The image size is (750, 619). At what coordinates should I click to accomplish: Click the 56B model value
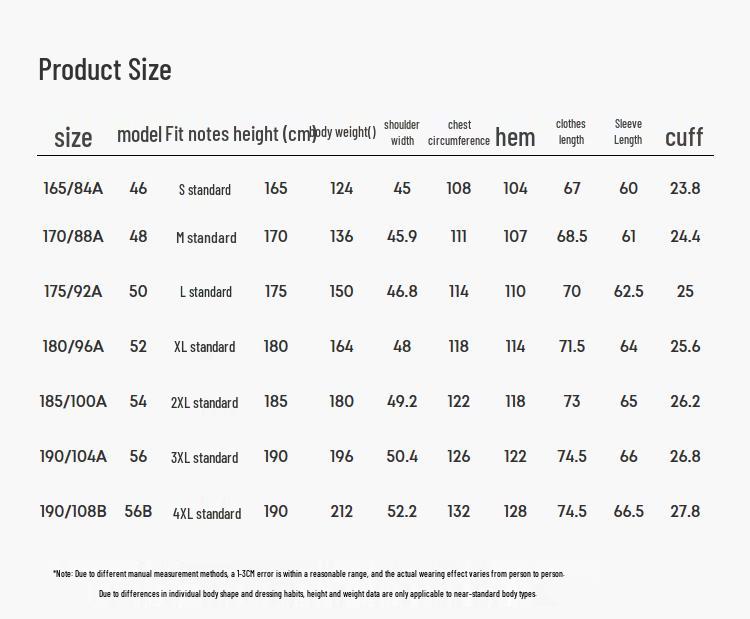tap(138, 511)
